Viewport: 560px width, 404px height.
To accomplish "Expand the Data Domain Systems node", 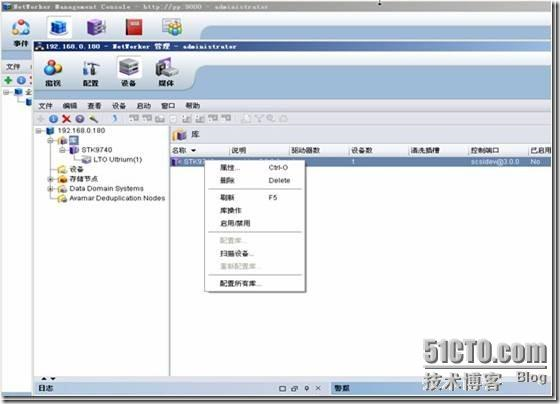I will (x=50, y=189).
